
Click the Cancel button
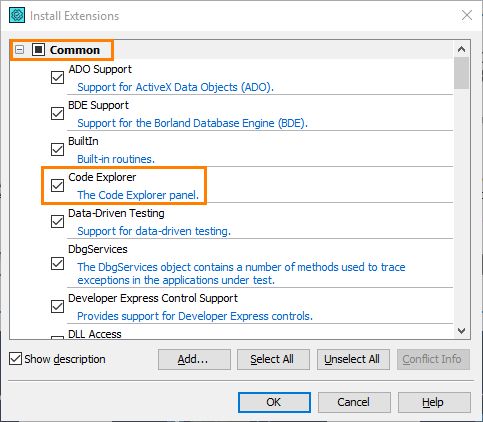tap(354, 402)
